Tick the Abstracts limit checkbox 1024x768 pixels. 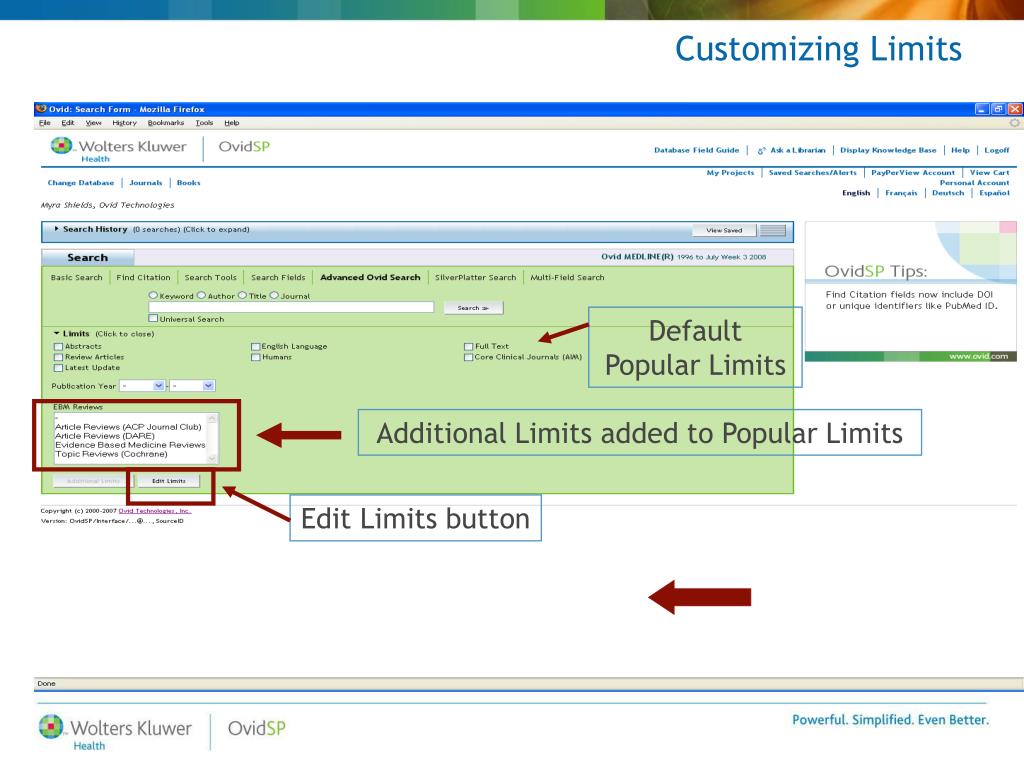coord(59,347)
